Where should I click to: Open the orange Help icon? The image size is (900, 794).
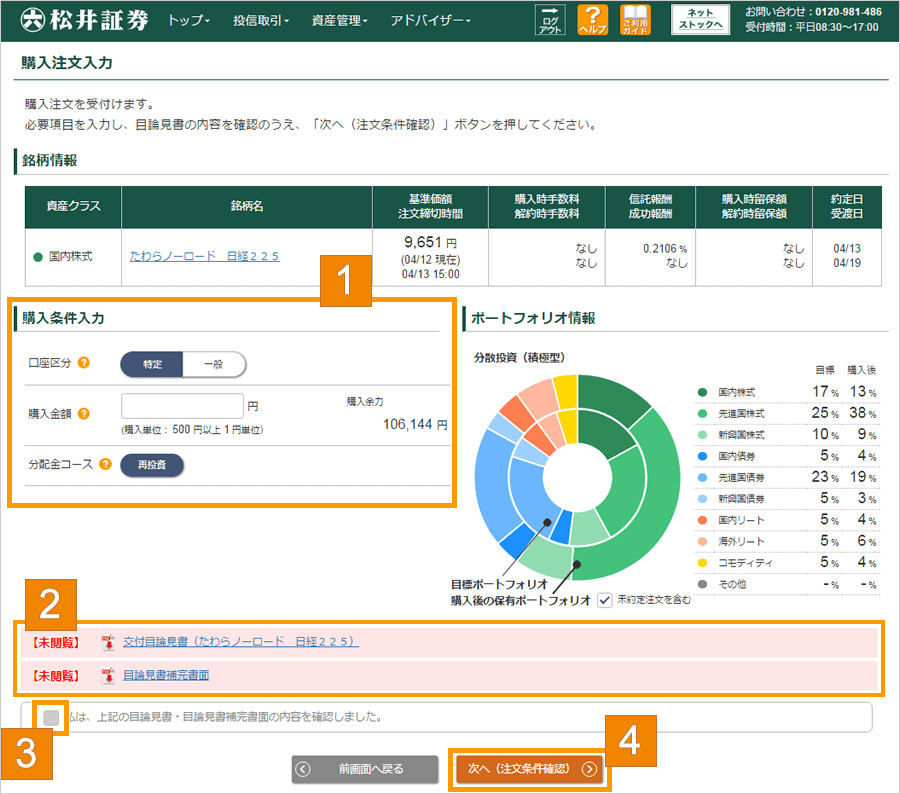592,20
